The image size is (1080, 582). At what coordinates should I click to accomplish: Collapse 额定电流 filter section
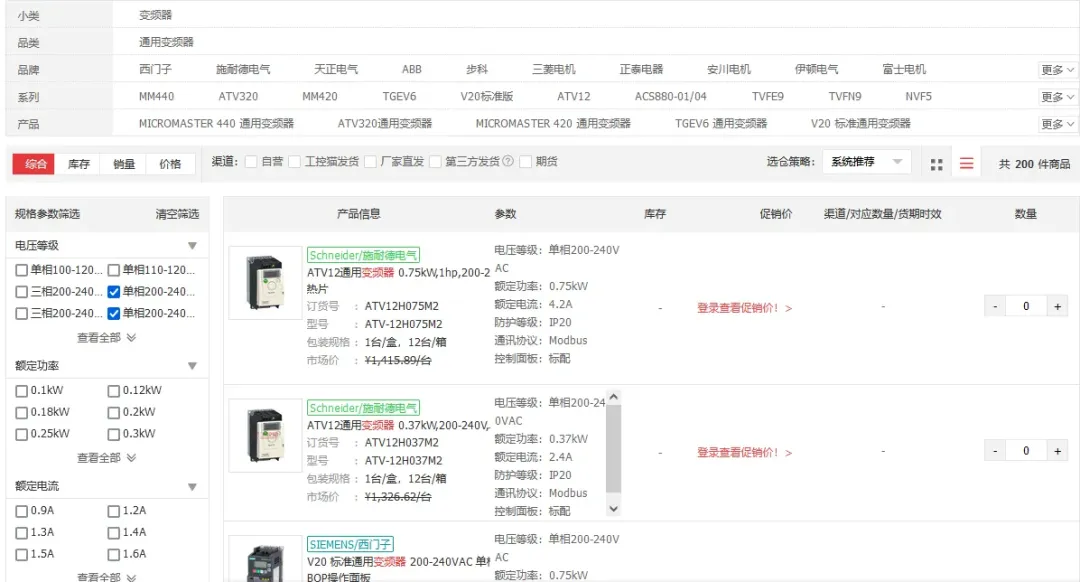click(x=192, y=487)
